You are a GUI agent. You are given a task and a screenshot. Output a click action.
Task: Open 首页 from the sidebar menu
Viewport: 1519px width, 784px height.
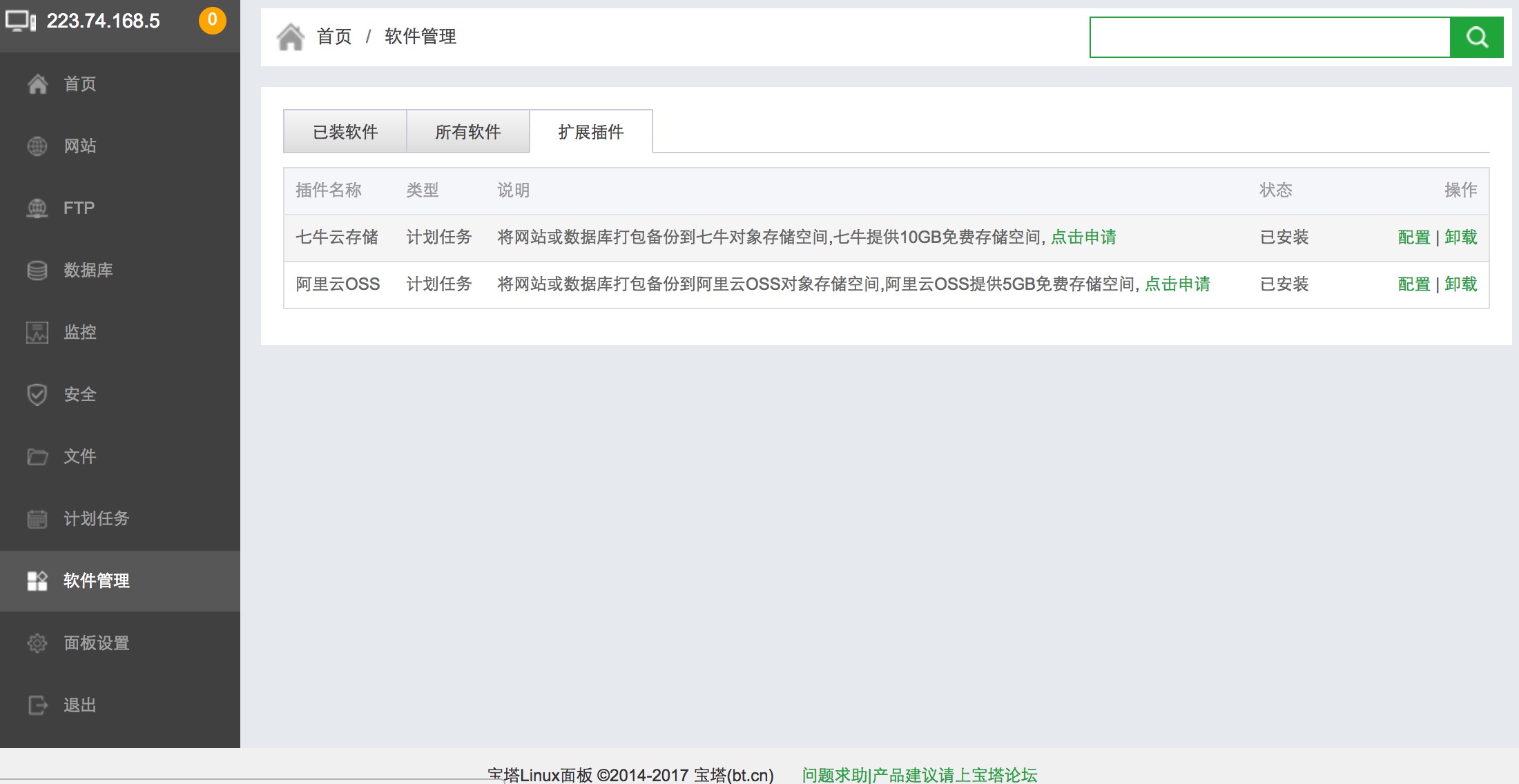(x=120, y=84)
